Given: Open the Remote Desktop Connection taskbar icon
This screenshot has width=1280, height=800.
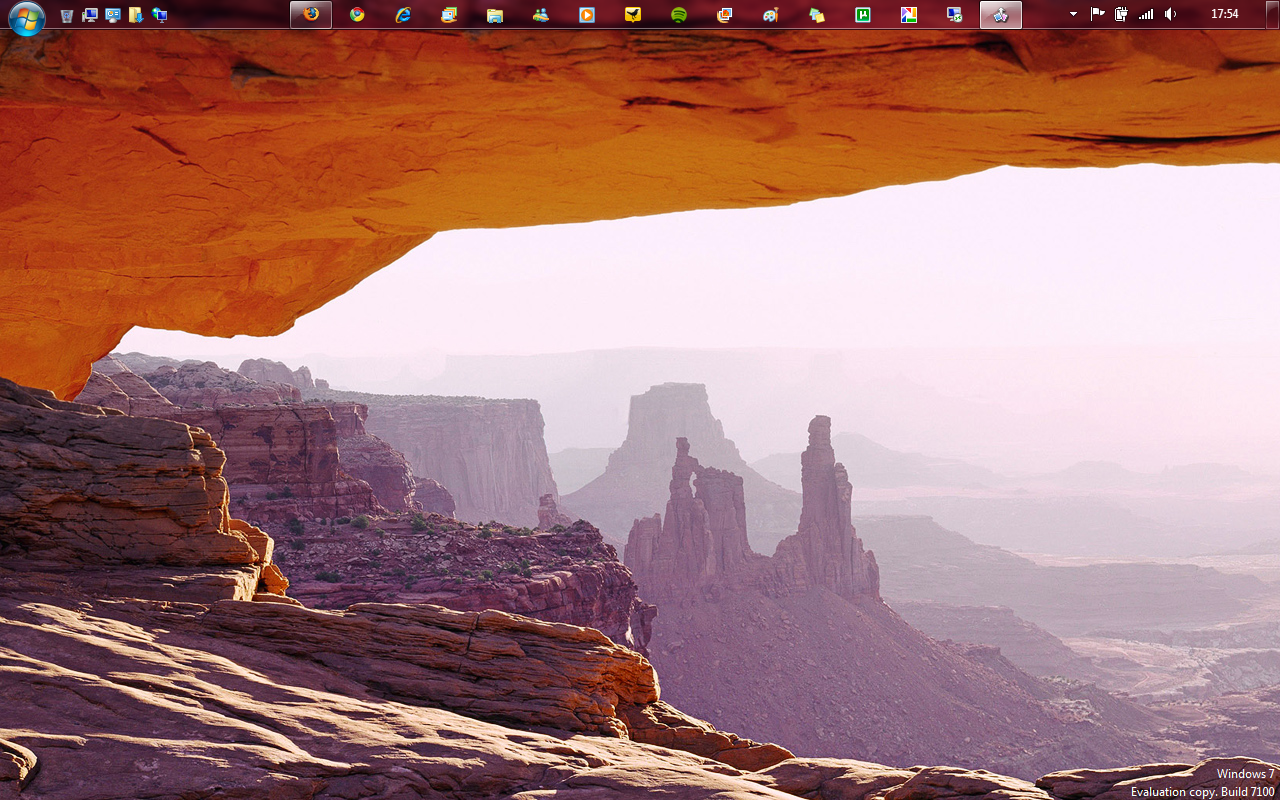Looking at the screenshot, I should [955, 14].
